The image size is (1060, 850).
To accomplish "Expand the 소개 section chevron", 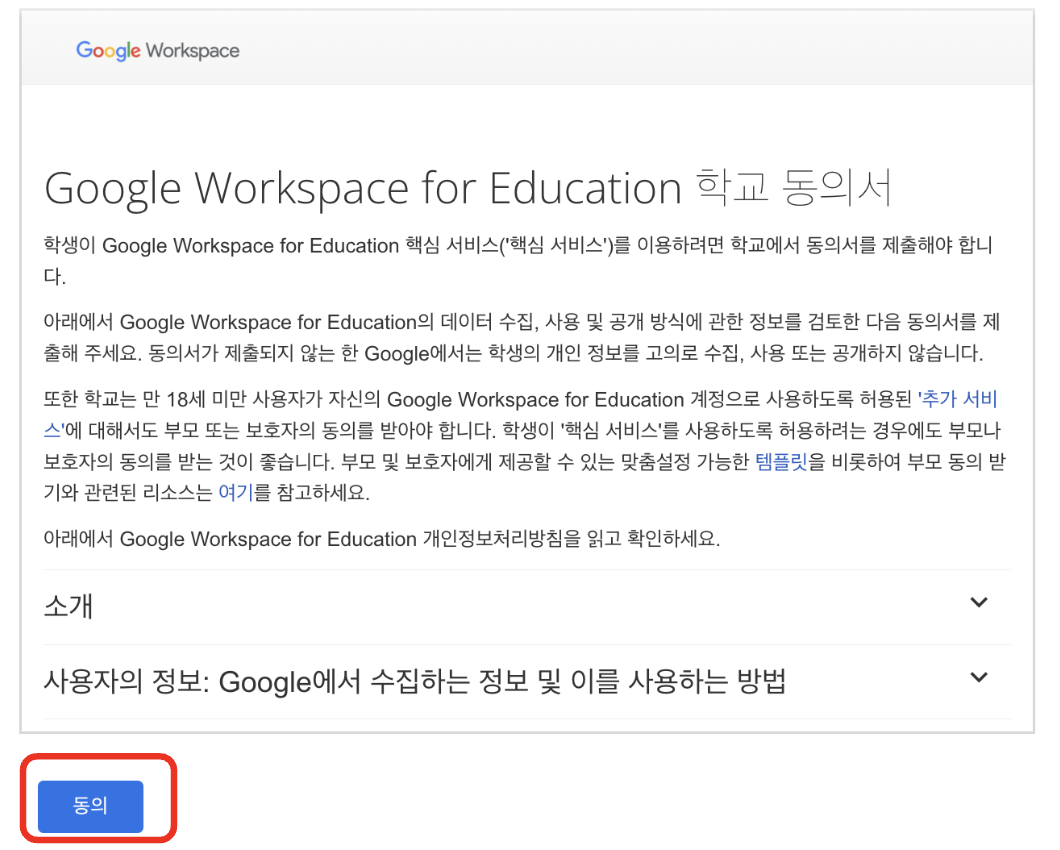I will (x=978, y=602).
